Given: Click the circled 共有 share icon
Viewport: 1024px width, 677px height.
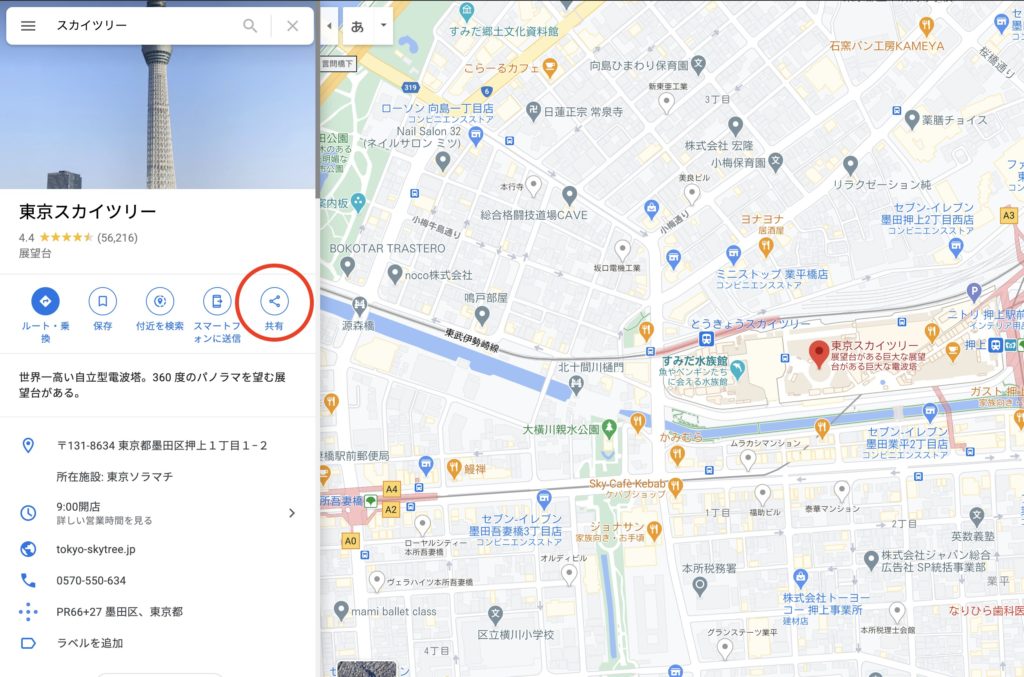Looking at the screenshot, I should (274, 301).
